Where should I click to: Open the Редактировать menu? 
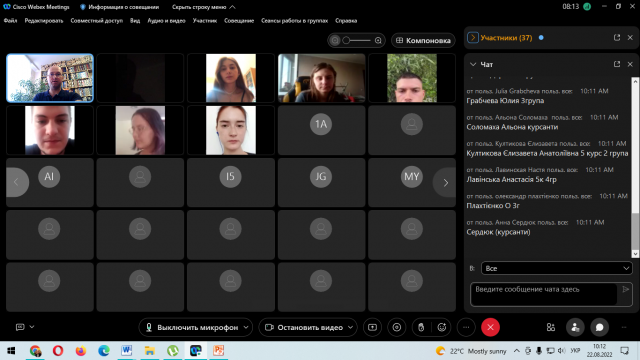[x=44, y=20]
